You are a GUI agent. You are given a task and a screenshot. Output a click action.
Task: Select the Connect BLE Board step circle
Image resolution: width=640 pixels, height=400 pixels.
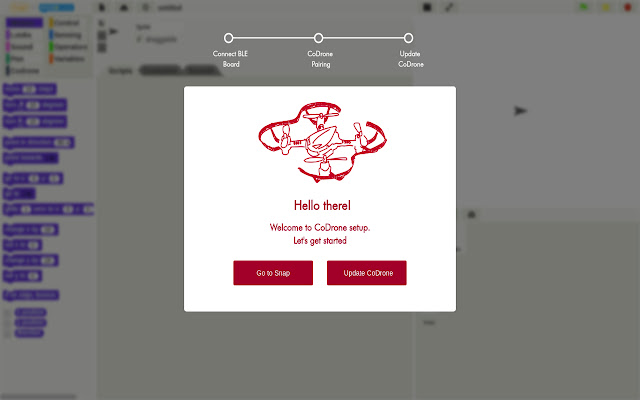click(229, 38)
